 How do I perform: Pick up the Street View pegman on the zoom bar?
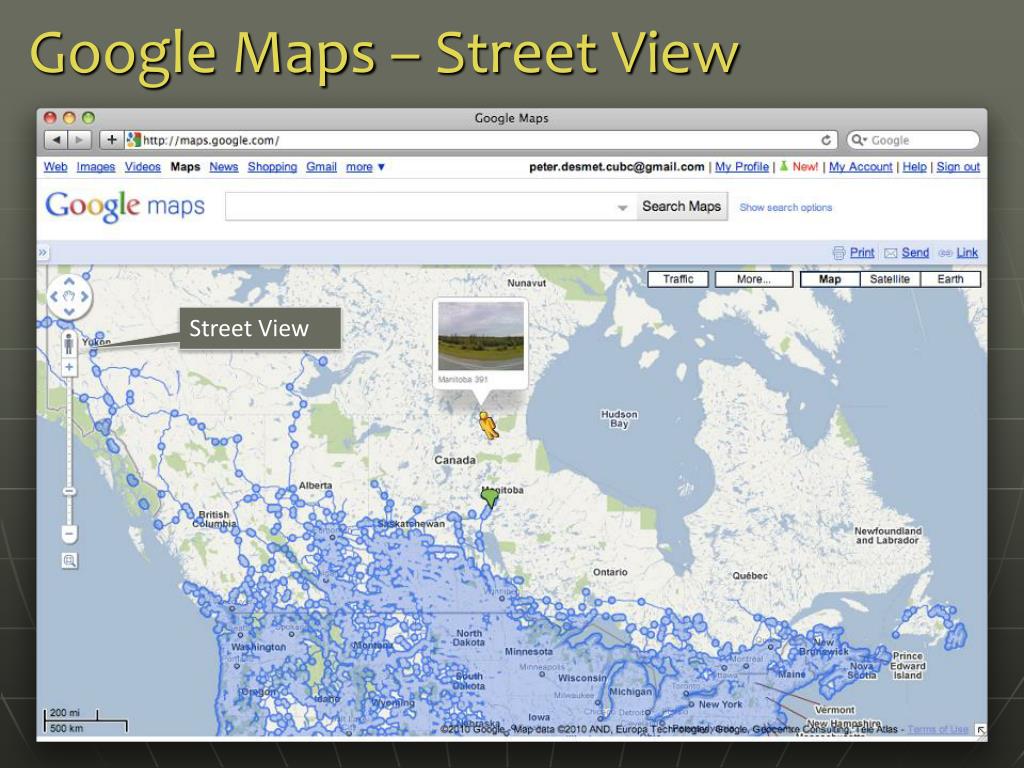point(69,343)
